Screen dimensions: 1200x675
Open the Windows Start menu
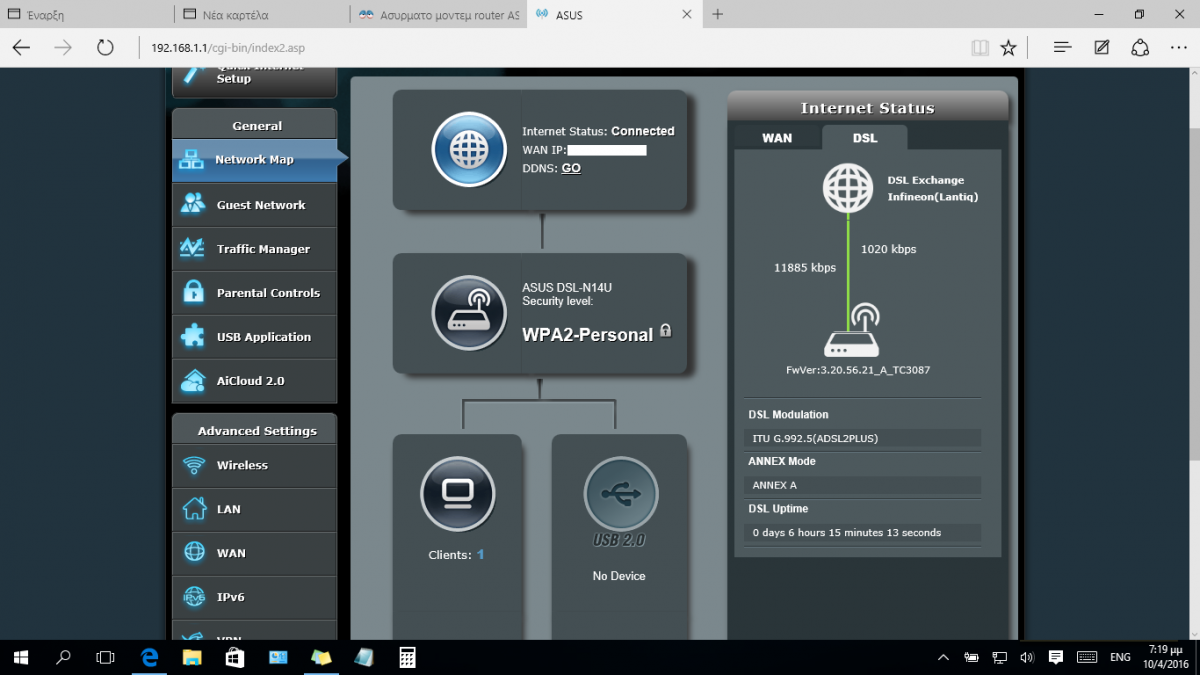point(21,657)
